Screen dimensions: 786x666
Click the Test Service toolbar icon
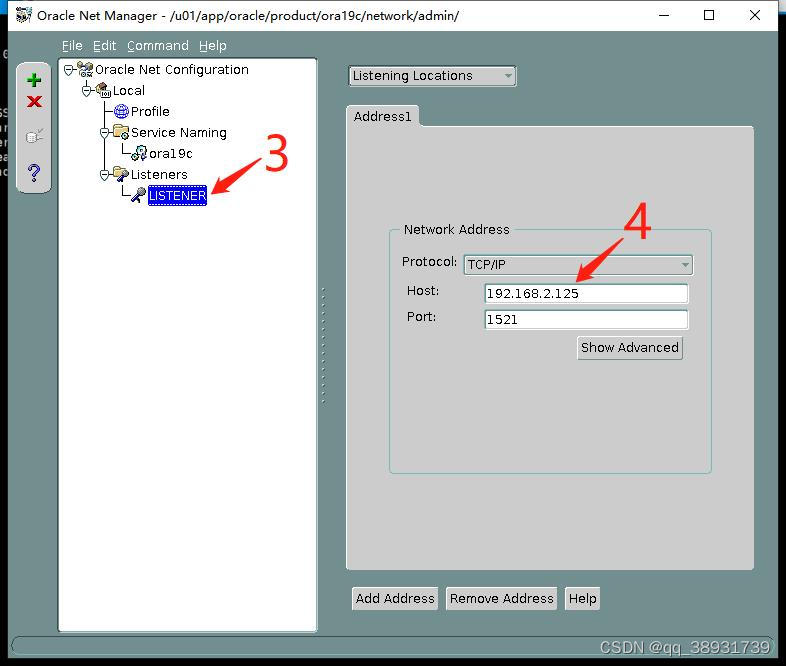pos(34,136)
